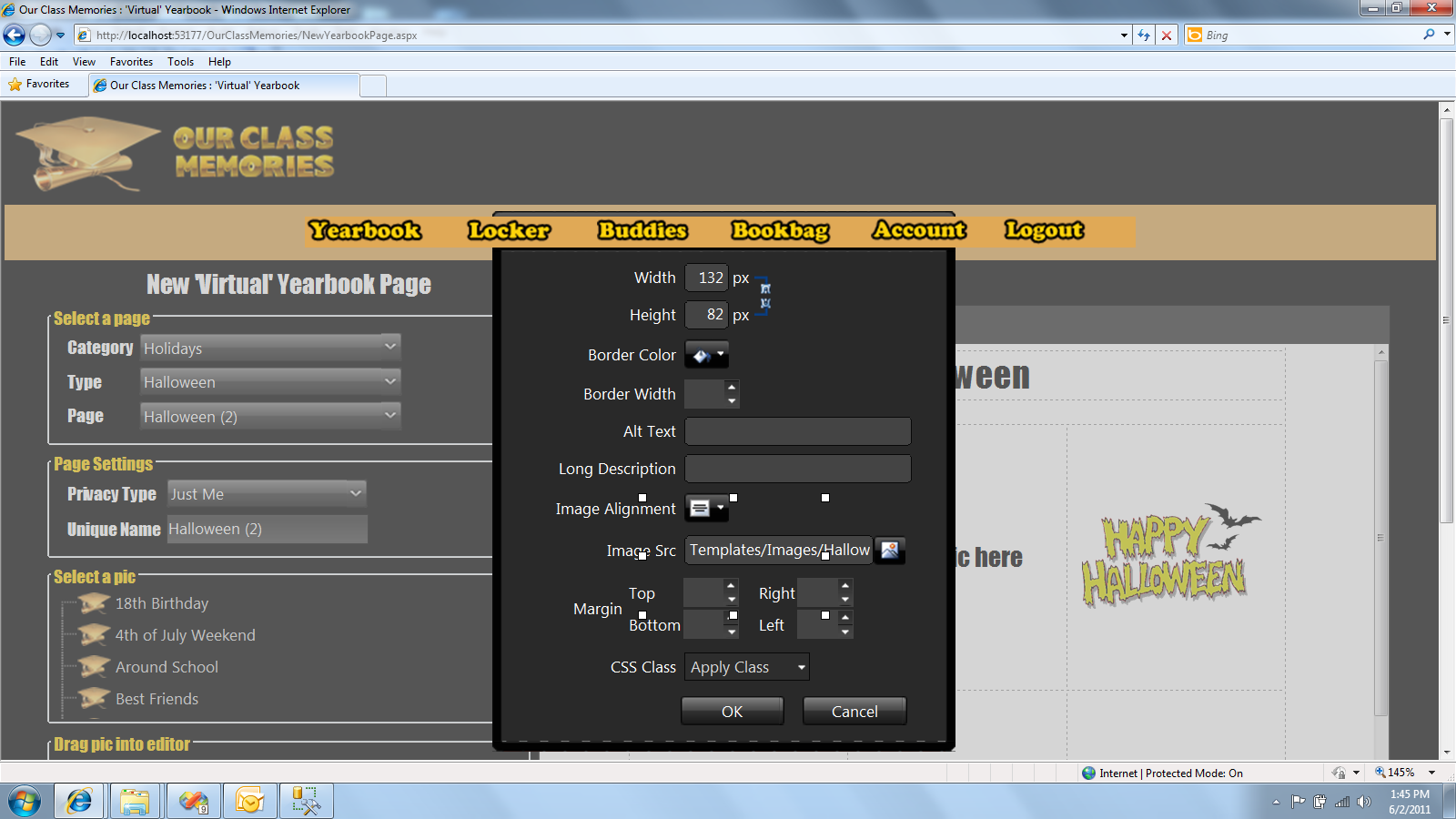The width and height of the screenshot is (1456, 819).
Task: Open the Buddies navigation link
Action: pyautogui.click(x=642, y=230)
